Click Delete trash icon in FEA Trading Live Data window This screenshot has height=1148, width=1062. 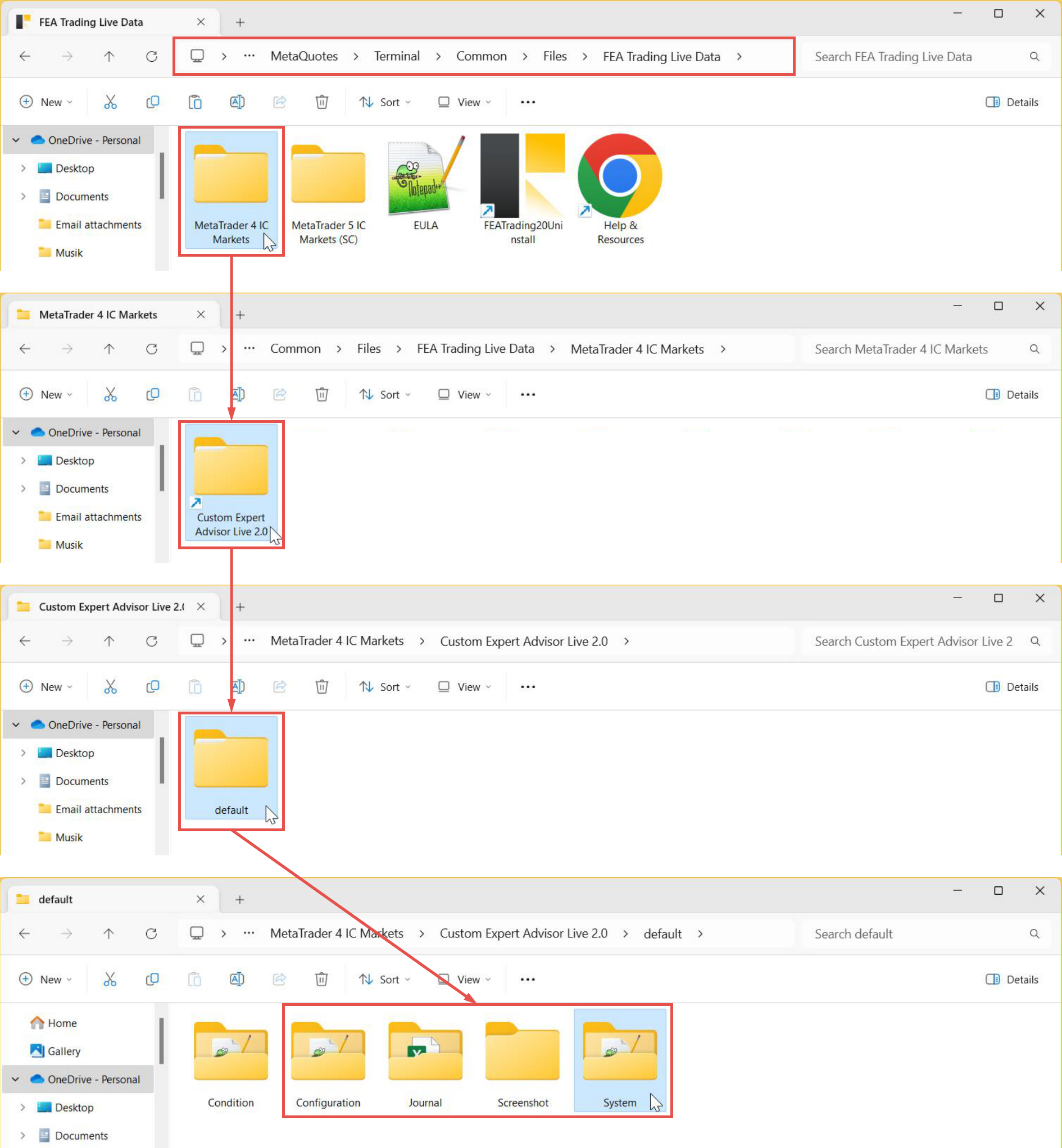[322, 102]
